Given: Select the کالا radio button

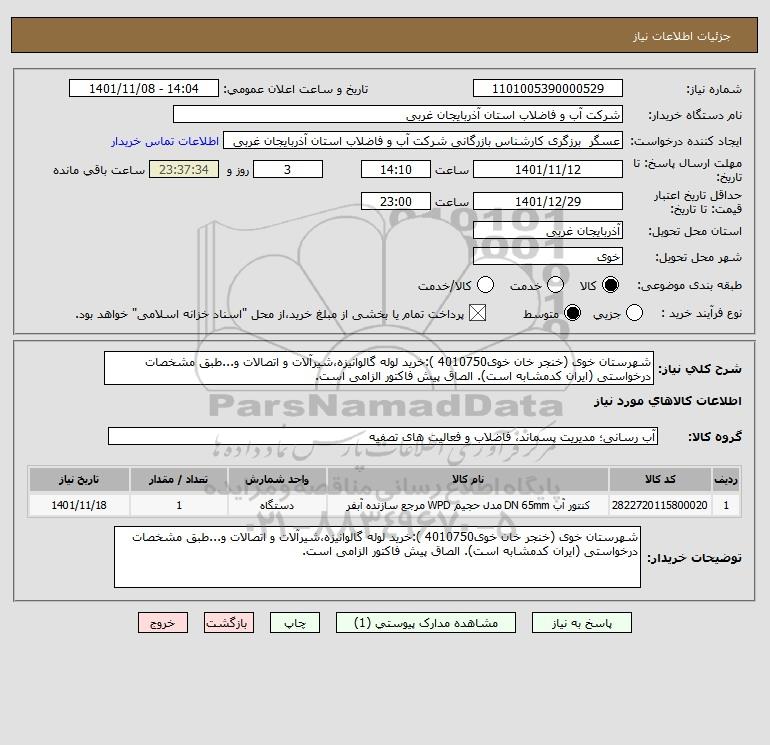Looking at the screenshot, I should 610,285.
